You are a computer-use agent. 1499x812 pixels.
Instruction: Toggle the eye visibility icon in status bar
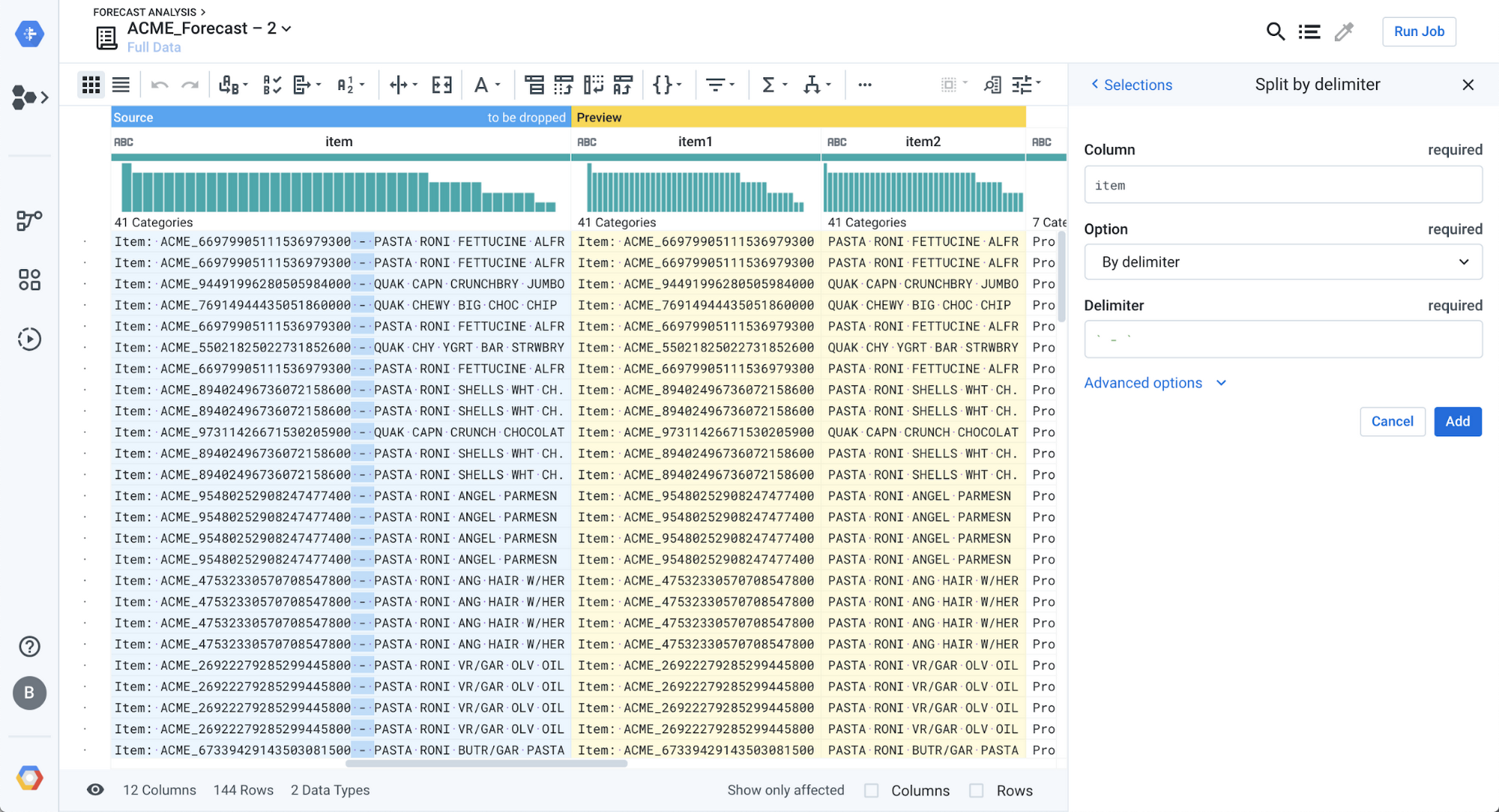(x=95, y=790)
